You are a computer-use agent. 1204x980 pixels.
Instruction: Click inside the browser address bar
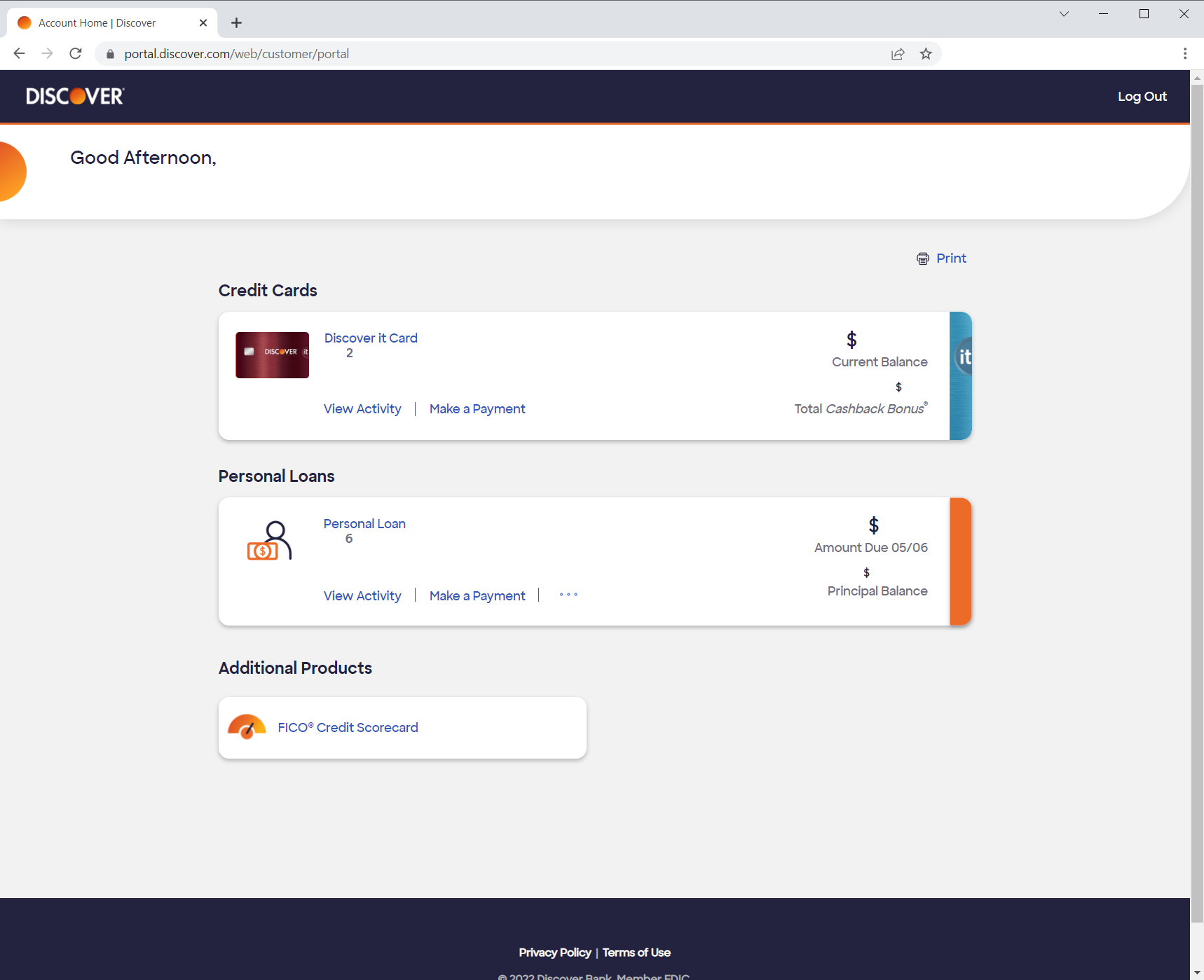(x=491, y=53)
